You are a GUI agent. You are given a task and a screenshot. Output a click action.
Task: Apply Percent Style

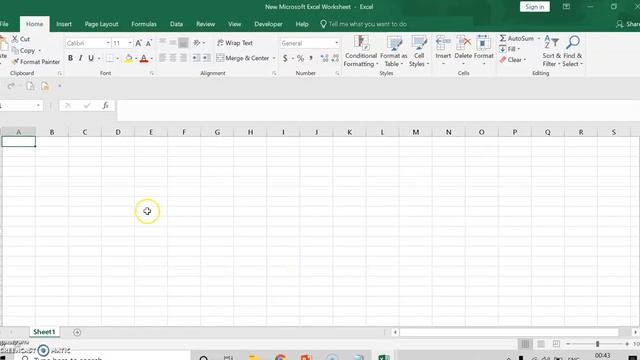300,58
